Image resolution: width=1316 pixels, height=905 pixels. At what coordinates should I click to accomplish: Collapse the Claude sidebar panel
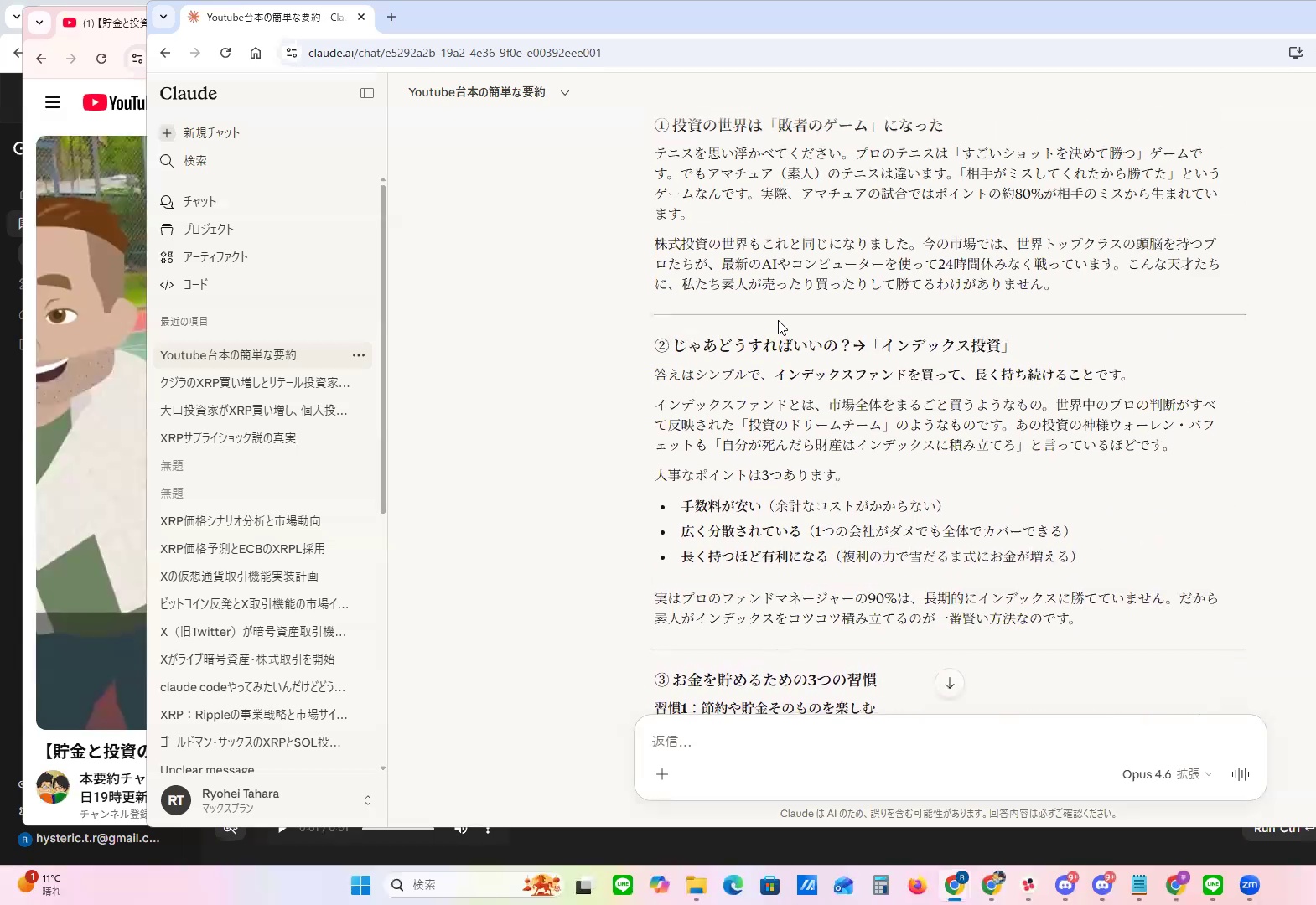point(367,93)
